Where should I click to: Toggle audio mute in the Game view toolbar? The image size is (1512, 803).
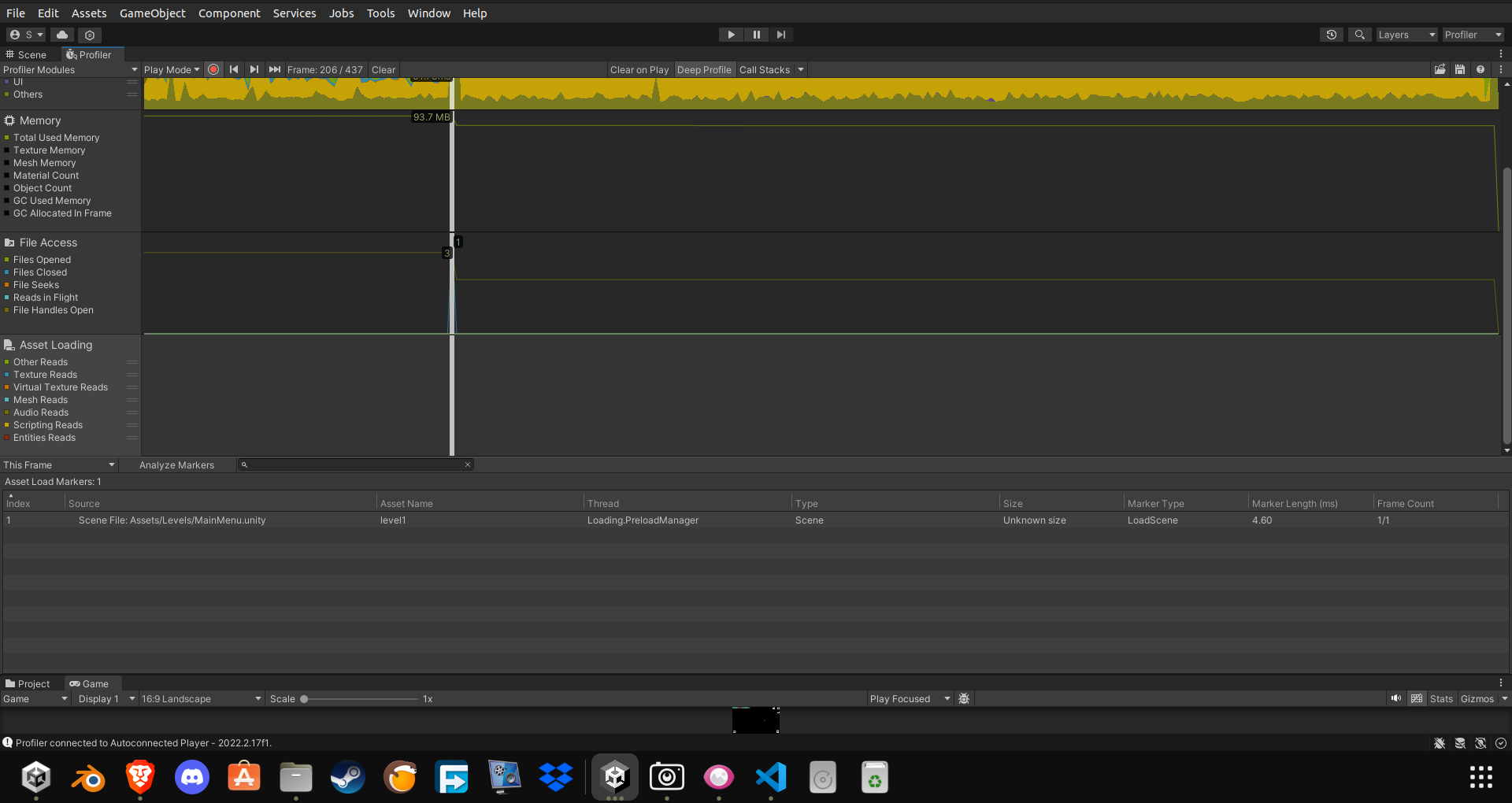[1396, 698]
